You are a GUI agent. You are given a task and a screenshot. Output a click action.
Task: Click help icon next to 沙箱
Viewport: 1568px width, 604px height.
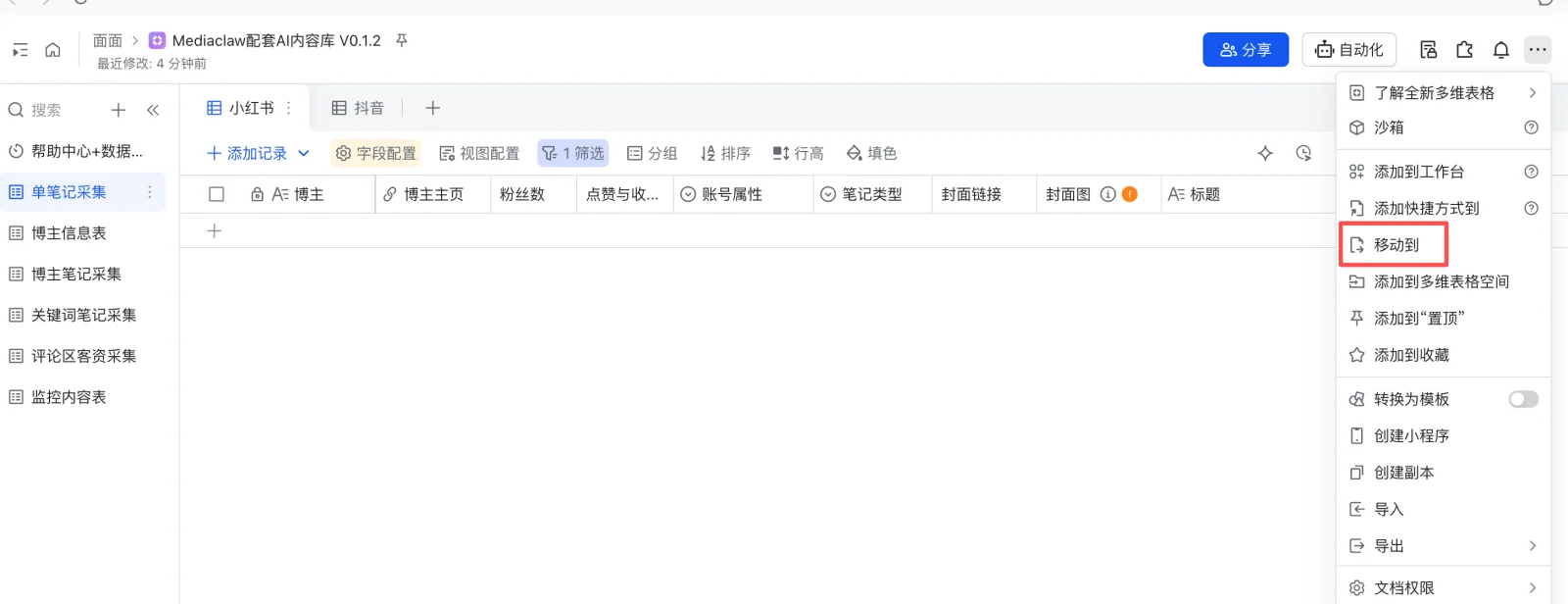pos(1531,127)
